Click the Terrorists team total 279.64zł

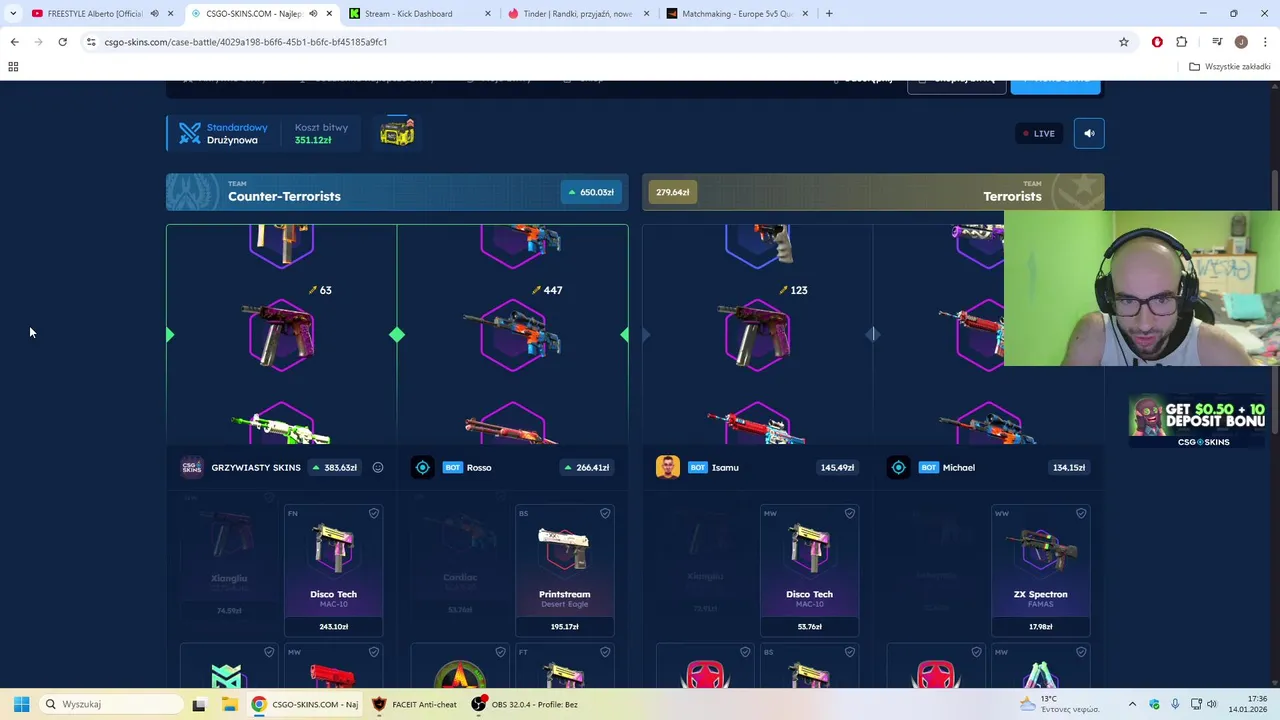[x=673, y=192]
